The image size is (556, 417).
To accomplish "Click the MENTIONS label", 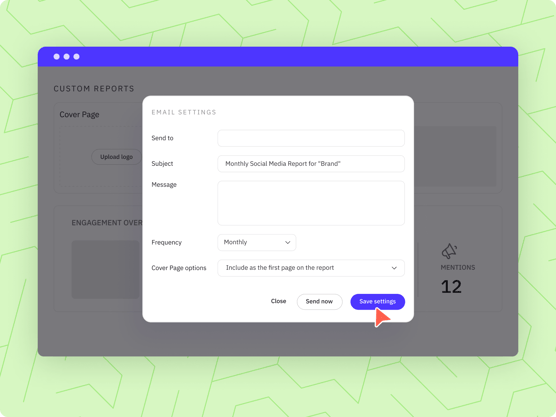I will click(458, 268).
